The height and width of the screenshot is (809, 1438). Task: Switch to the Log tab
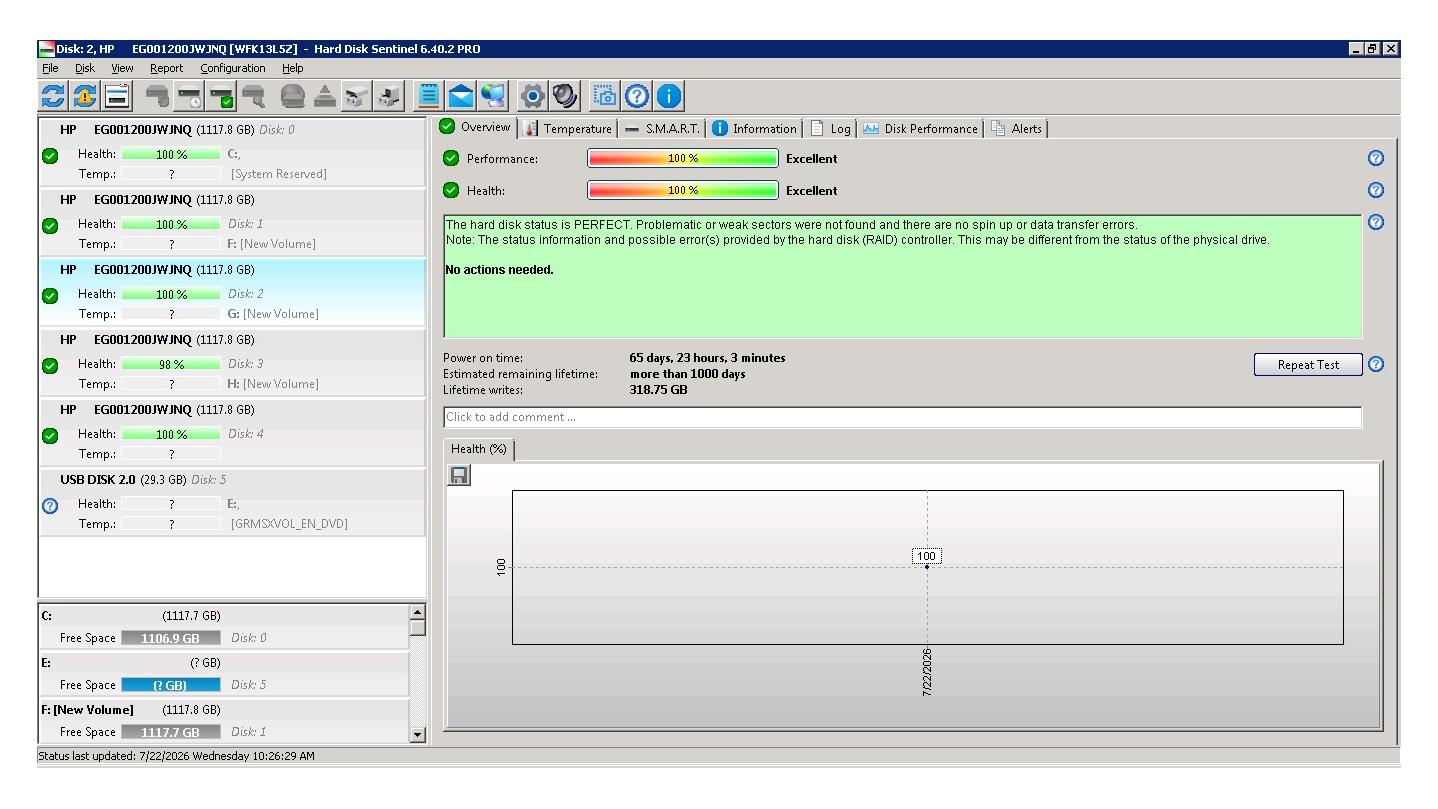pyautogui.click(x=830, y=128)
